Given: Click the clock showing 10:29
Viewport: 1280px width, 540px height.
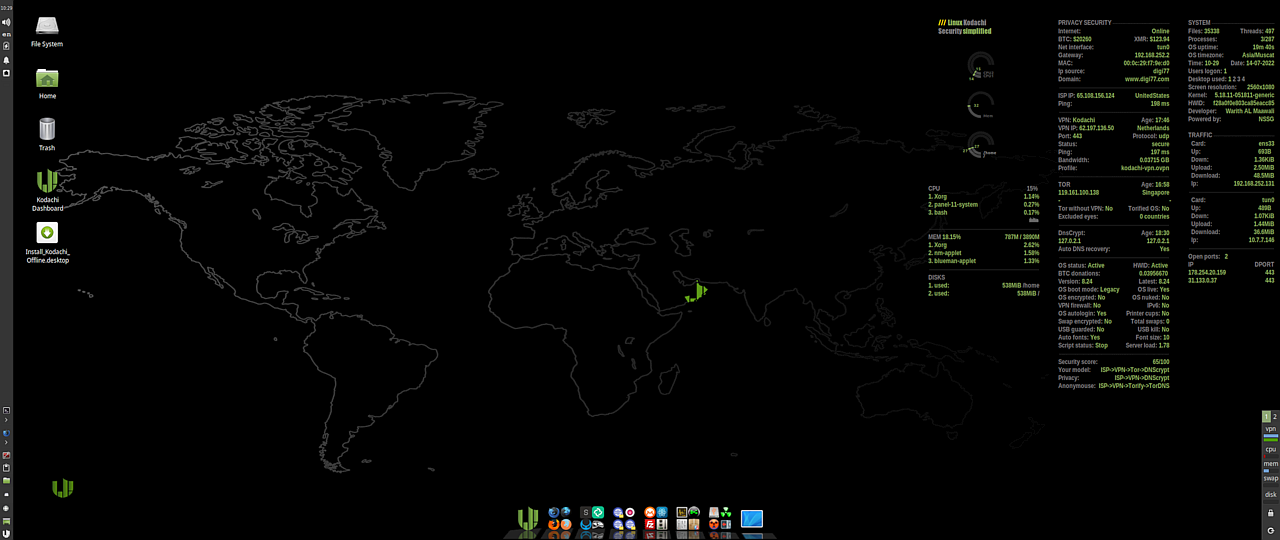Looking at the screenshot, I should tap(6, 8).
